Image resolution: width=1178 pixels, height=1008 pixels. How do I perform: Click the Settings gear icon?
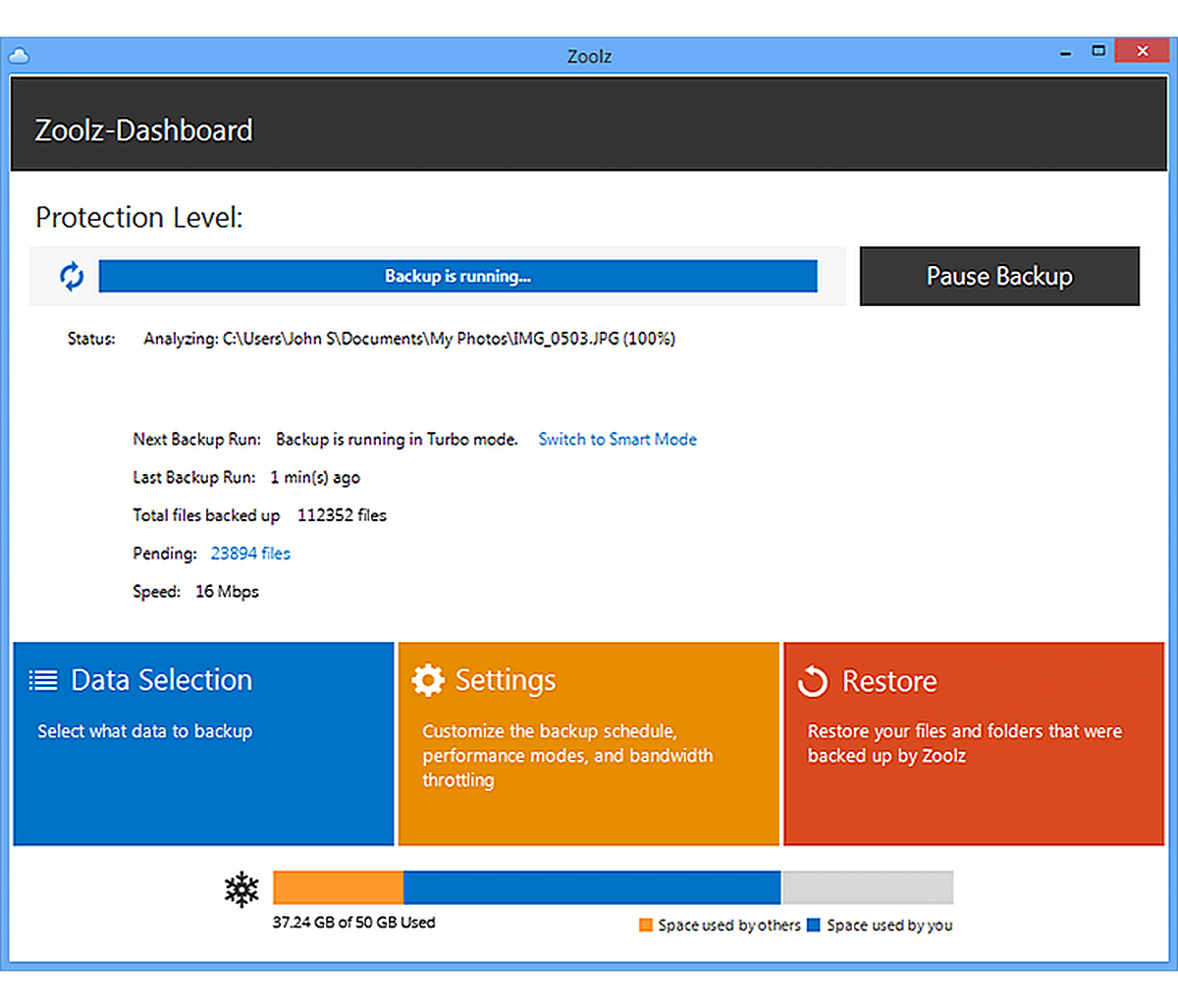click(428, 680)
